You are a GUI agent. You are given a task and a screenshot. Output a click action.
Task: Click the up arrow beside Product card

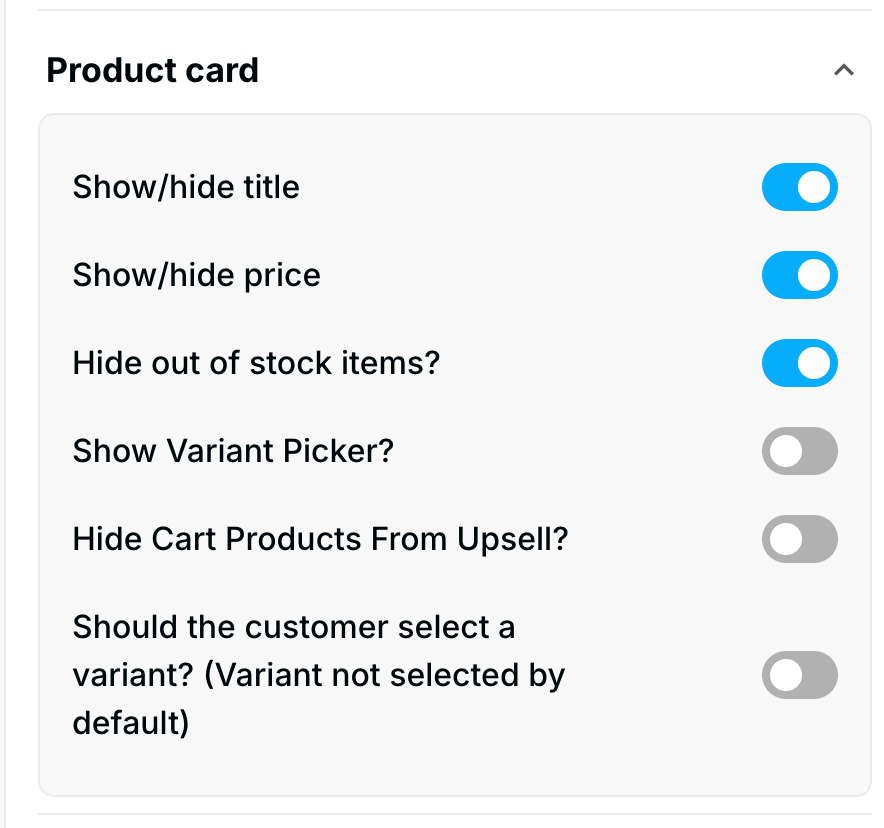click(843, 70)
